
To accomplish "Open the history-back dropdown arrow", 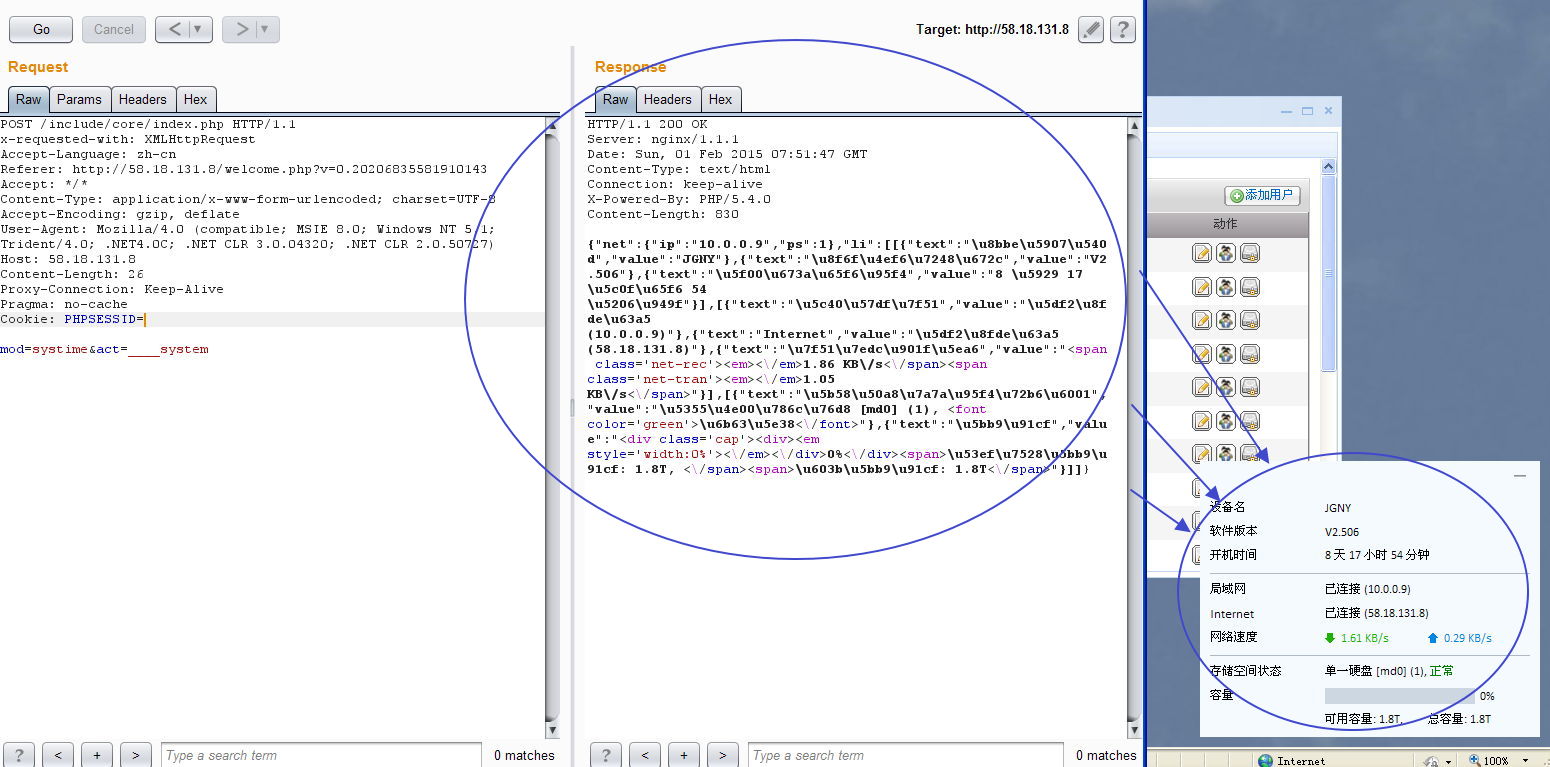I will point(198,30).
